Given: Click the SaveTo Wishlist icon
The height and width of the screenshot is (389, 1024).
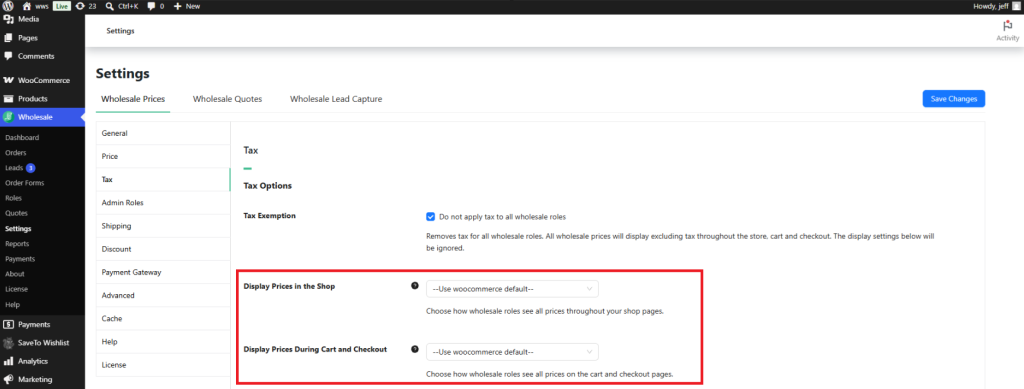Looking at the screenshot, I should [x=8, y=343].
